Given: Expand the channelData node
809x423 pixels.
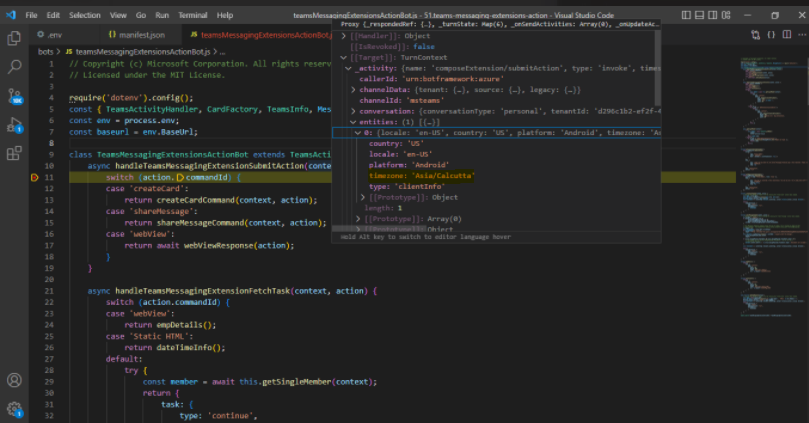Looking at the screenshot, I should click(353, 90).
